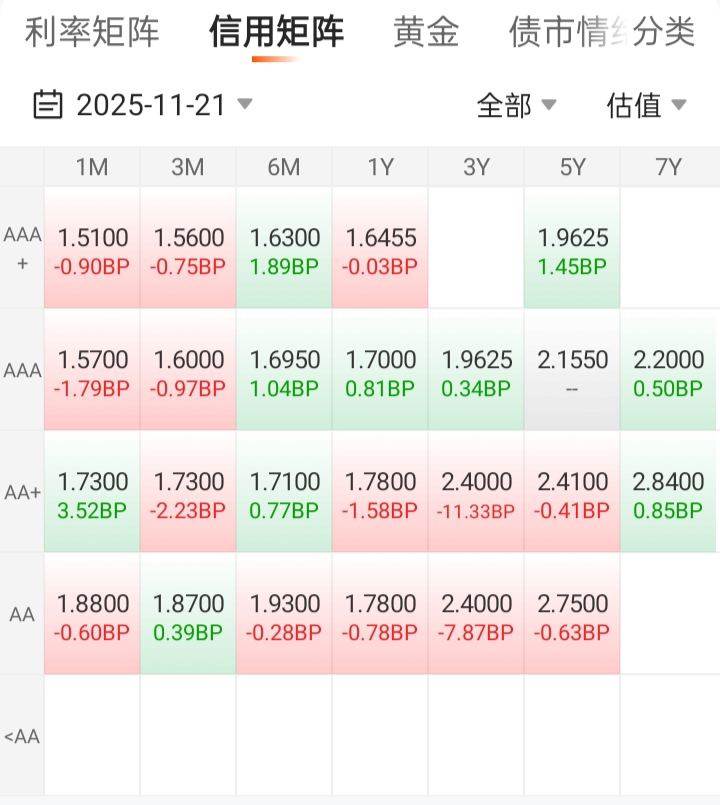Open the 黄金 tab
Image resolution: width=720 pixels, height=805 pixels.
click(x=426, y=33)
